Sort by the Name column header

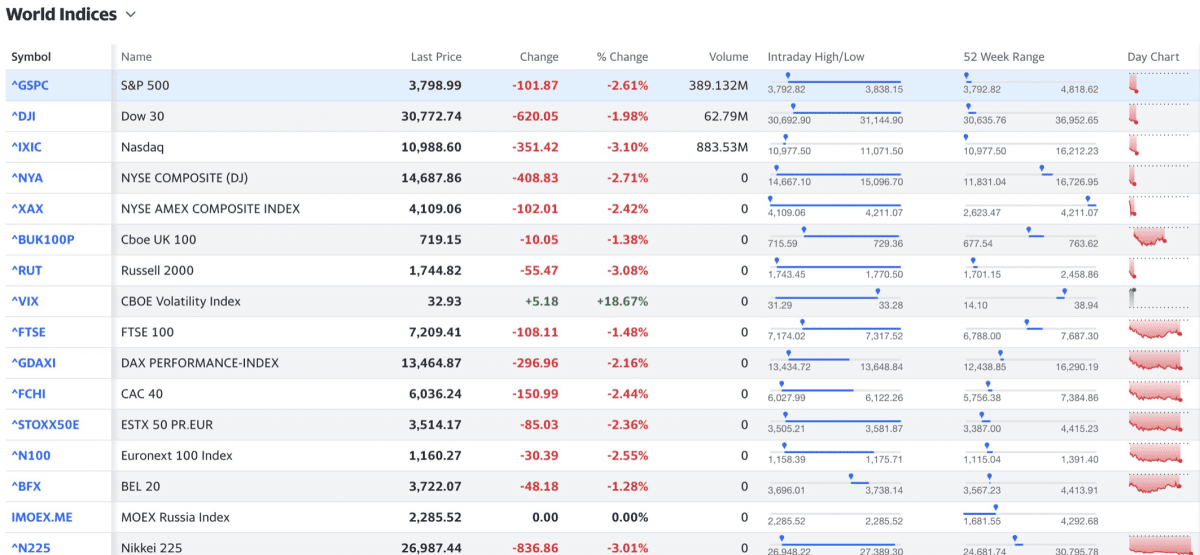click(x=136, y=57)
